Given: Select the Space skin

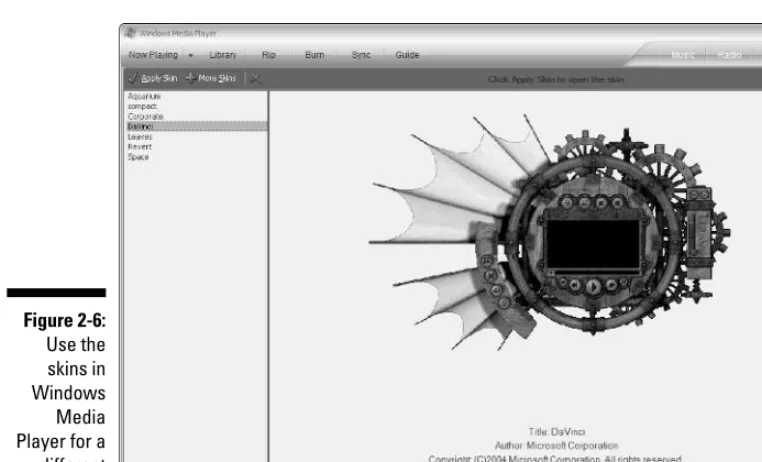Looking at the screenshot, I should [x=138, y=157].
